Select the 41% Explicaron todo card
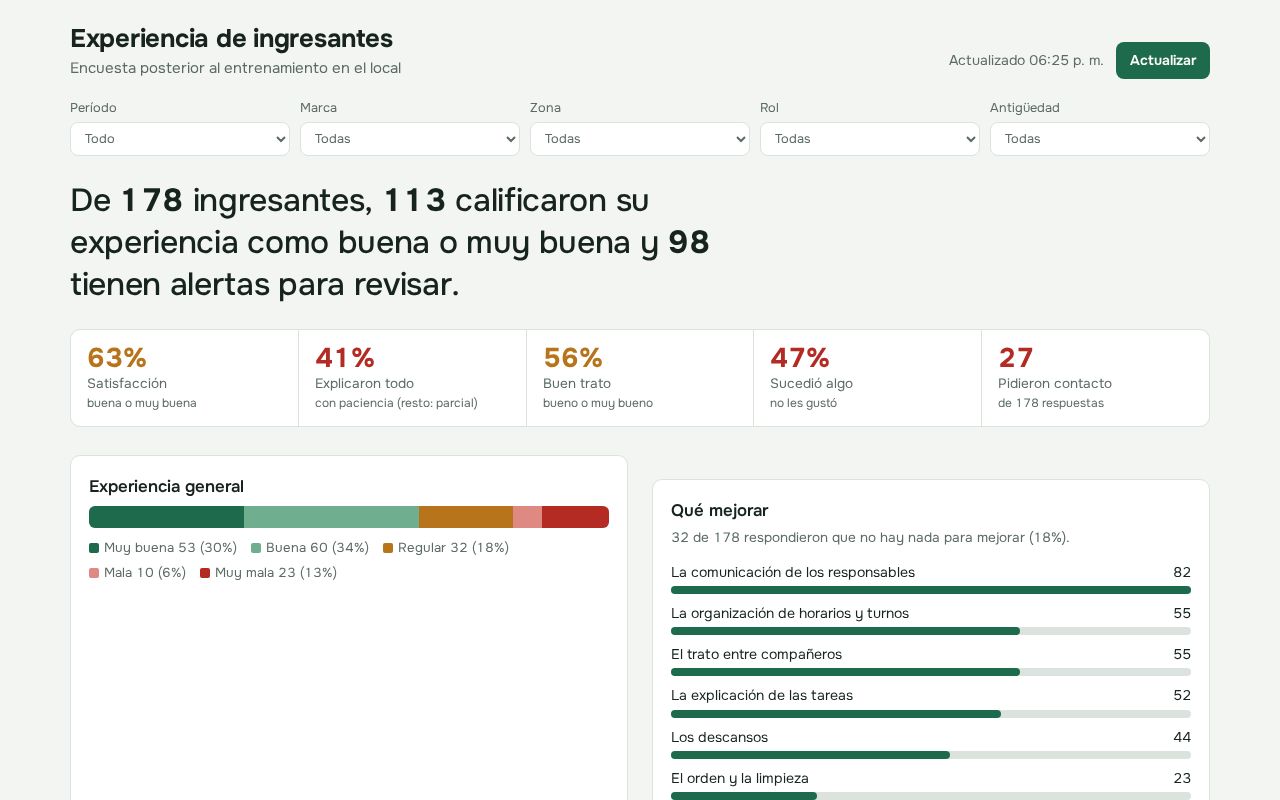The width and height of the screenshot is (1280, 800). click(412, 378)
